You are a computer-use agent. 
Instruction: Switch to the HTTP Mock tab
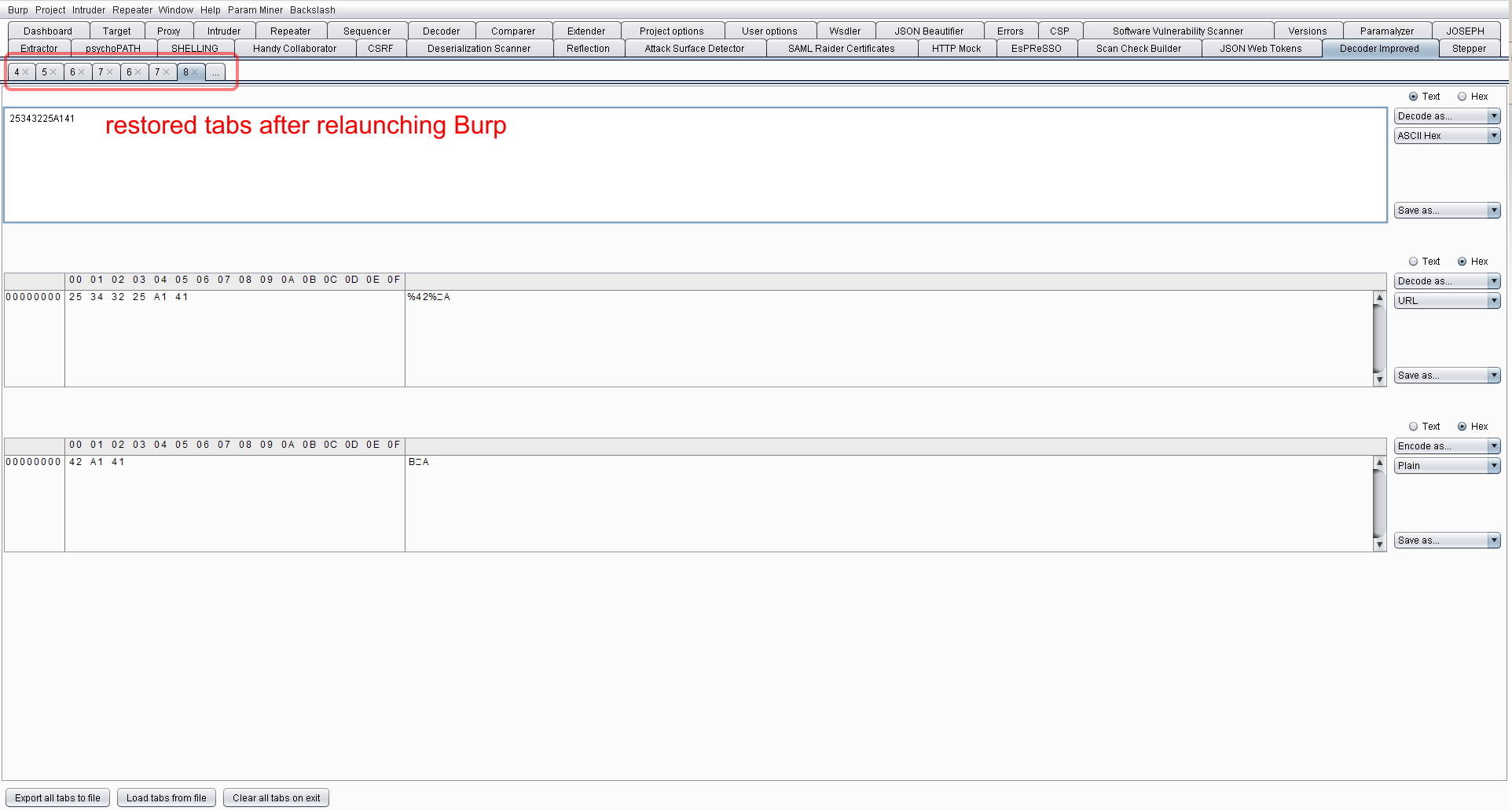(956, 49)
